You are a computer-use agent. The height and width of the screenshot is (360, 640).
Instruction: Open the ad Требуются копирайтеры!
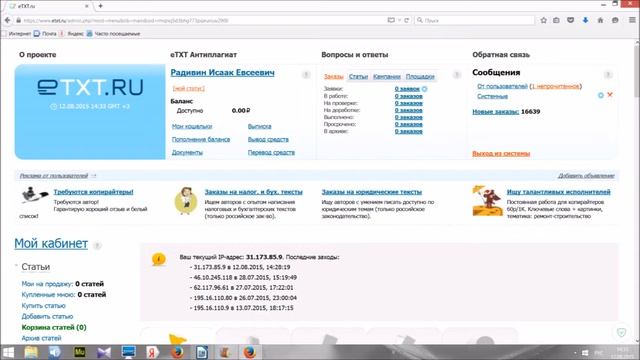pyautogui.click(x=93, y=192)
